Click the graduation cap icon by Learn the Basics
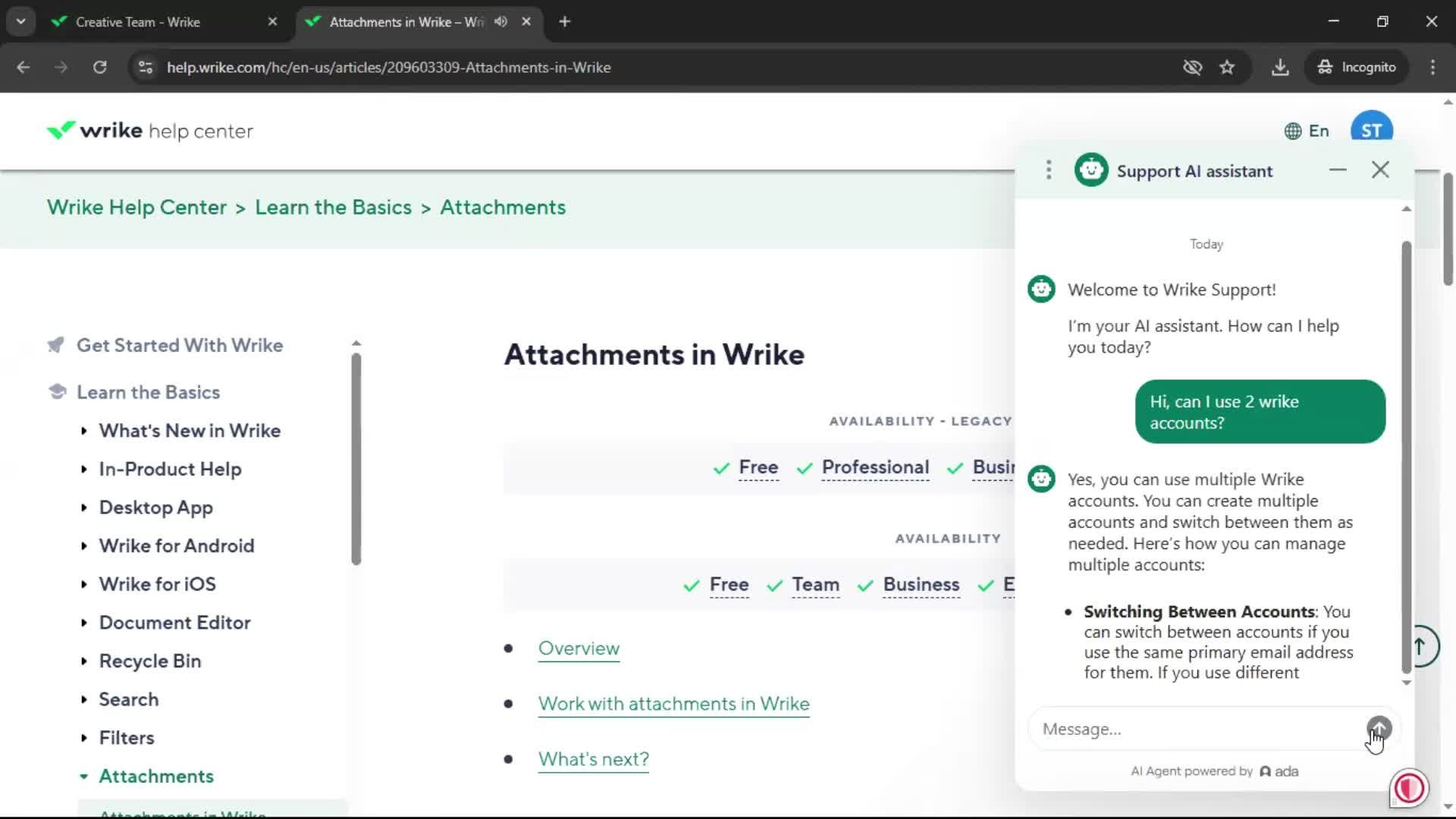The image size is (1456, 819). pos(57,391)
